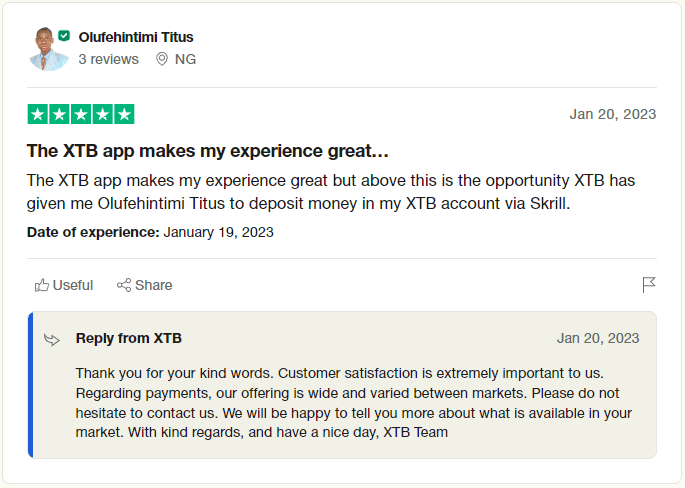Click the XTB reply date
Screen dimensions: 685x488
598,338
